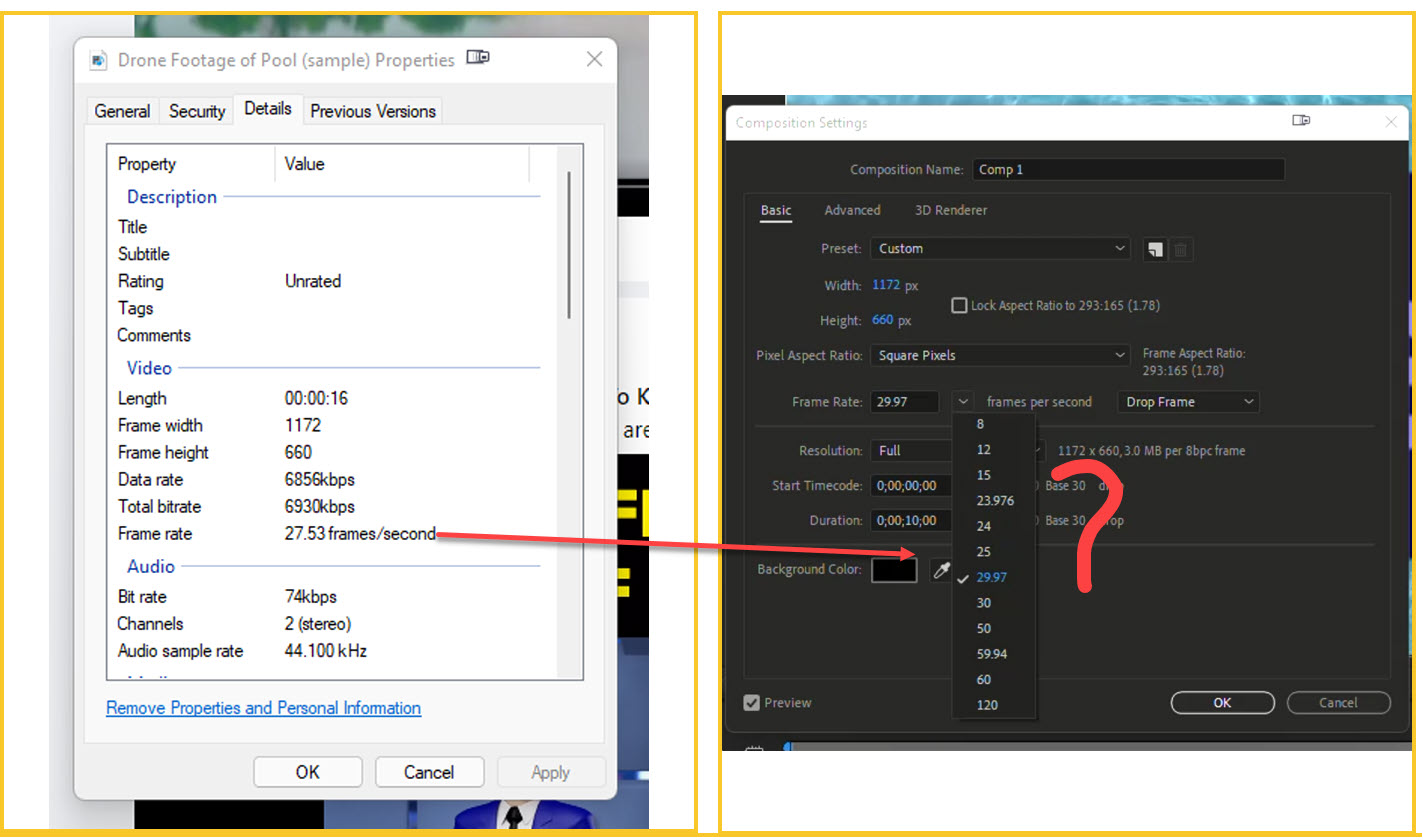Image resolution: width=1423 pixels, height=840 pixels.
Task: Click the file icon beside the Properties dialog title
Action: pos(98,60)
